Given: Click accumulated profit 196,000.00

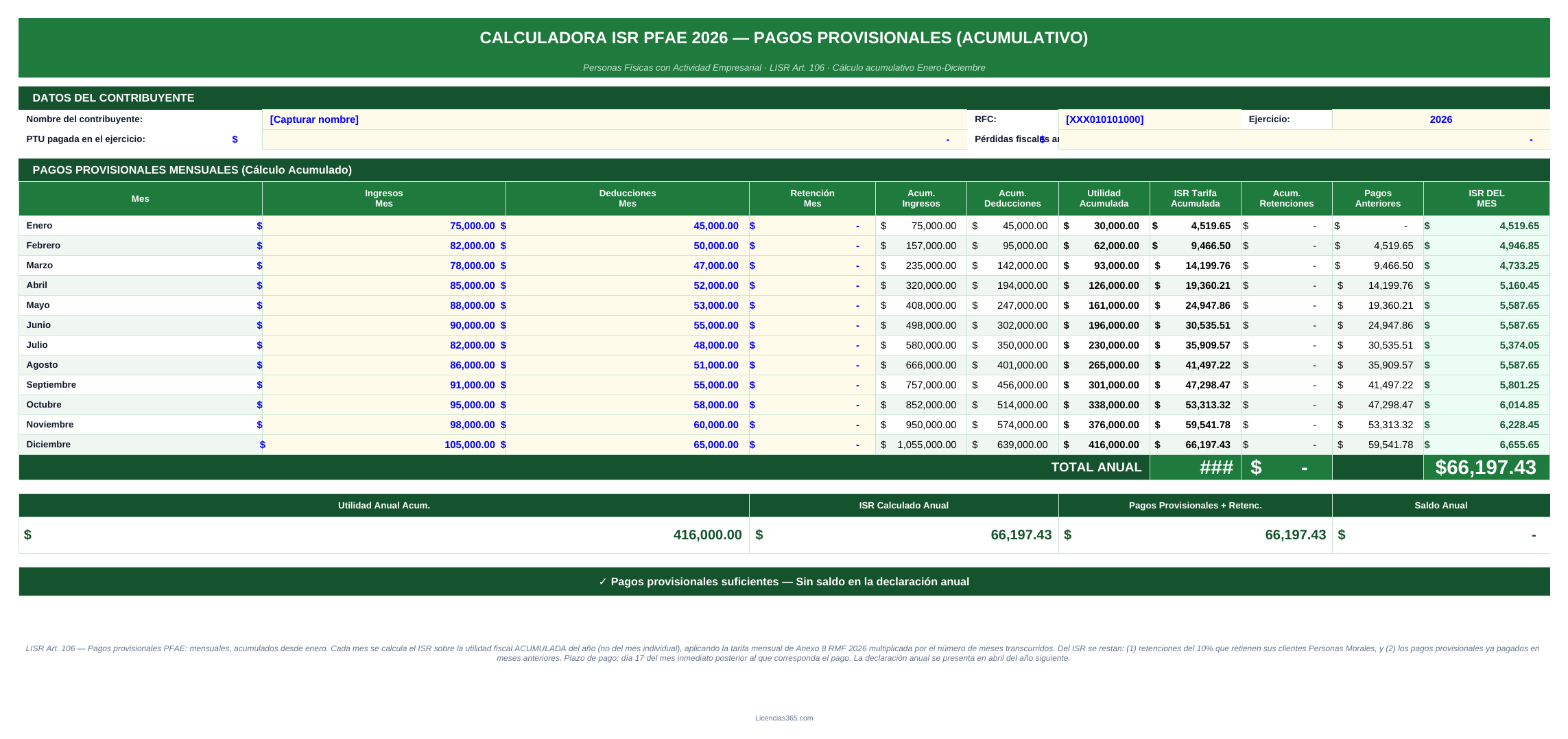Looking at the screenshot, I should click(1104, 325).
